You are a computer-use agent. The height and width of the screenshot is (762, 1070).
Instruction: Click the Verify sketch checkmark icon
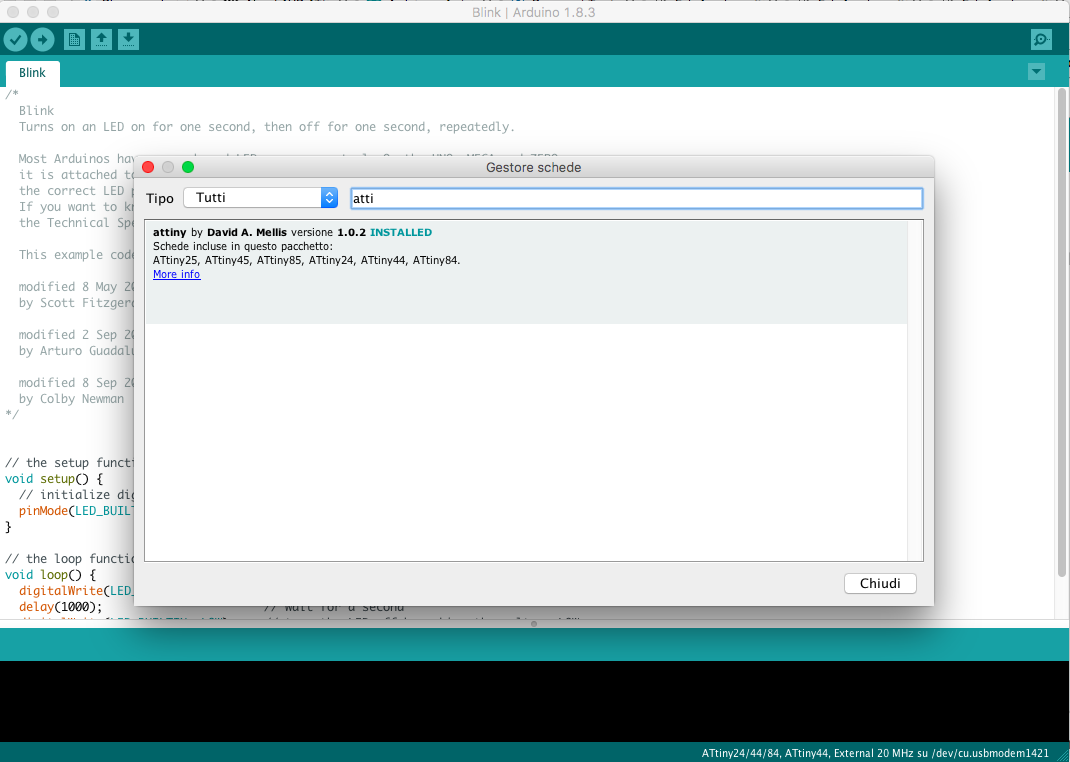pyautogui.click(x=16, y=40)
